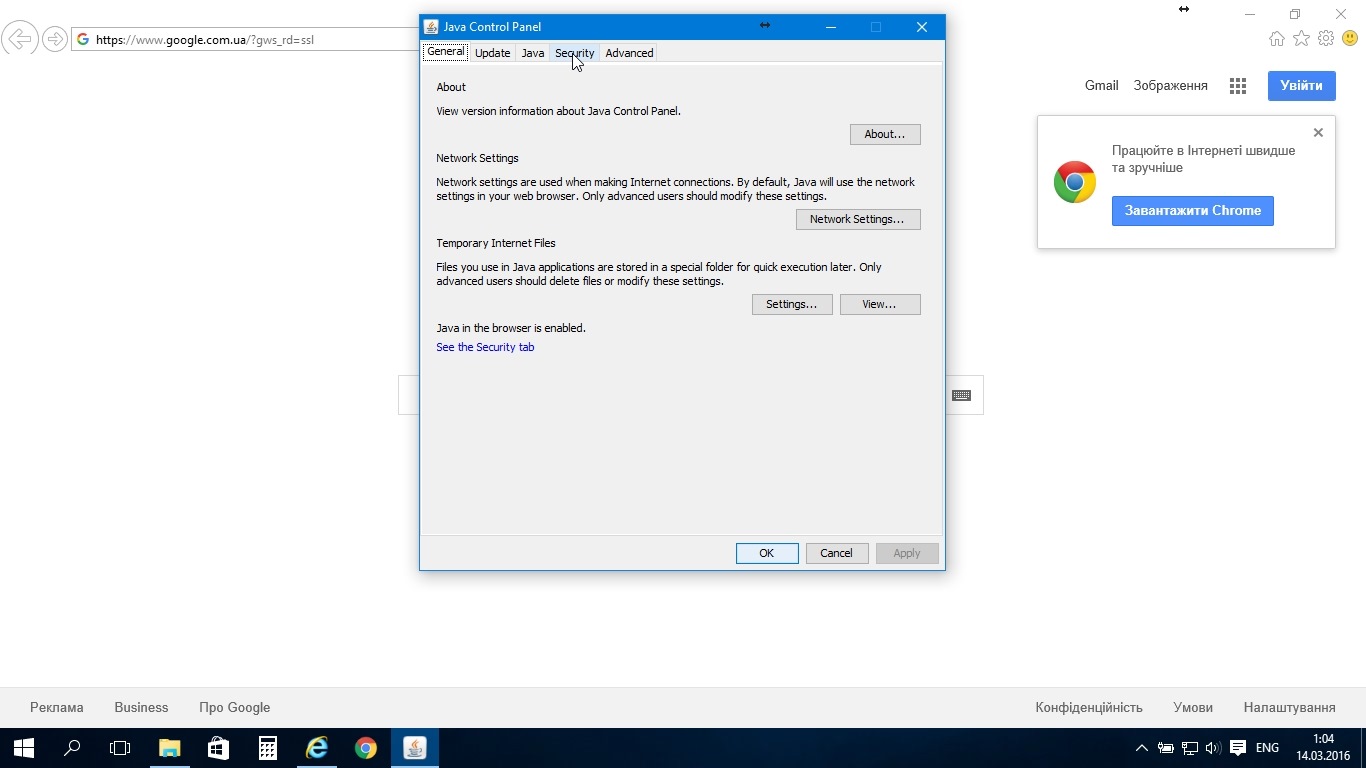Click the Завантажити Chrome button
The image size is (1366, 768).
point(1193,211)
